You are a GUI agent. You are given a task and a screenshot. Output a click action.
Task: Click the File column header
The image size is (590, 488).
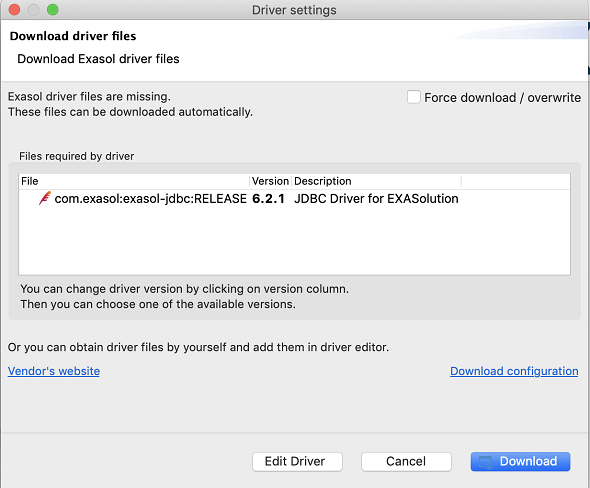tap(134, 181)
